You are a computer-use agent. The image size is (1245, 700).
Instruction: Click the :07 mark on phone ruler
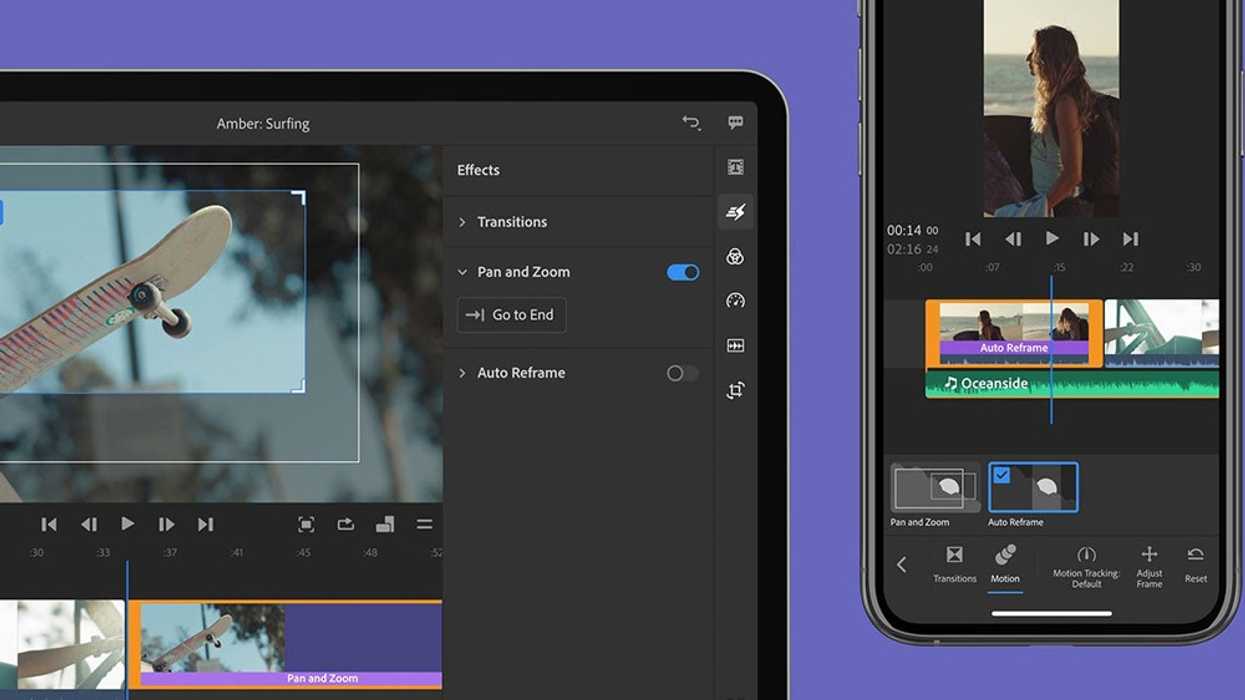[x=992, y=268]
